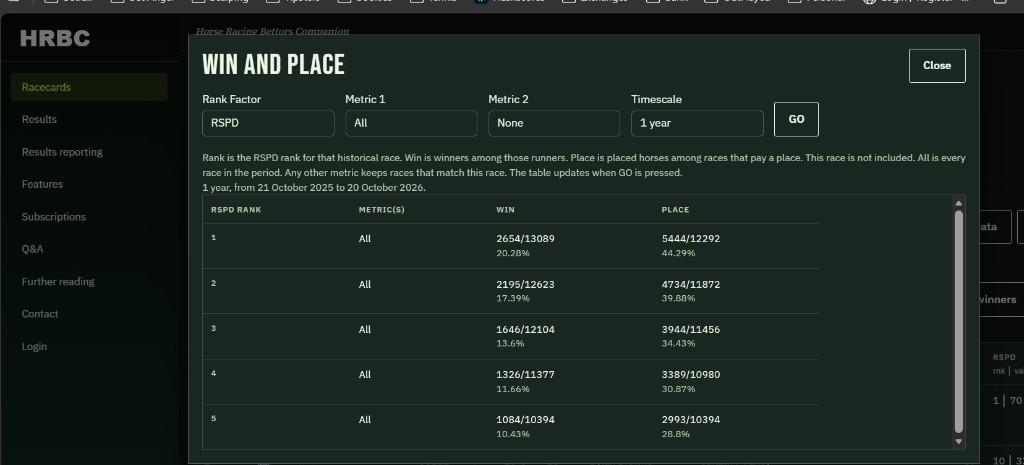Click the 34.43% place percentage
This screenshot has width=1024, height=465.
click(679, 344)
